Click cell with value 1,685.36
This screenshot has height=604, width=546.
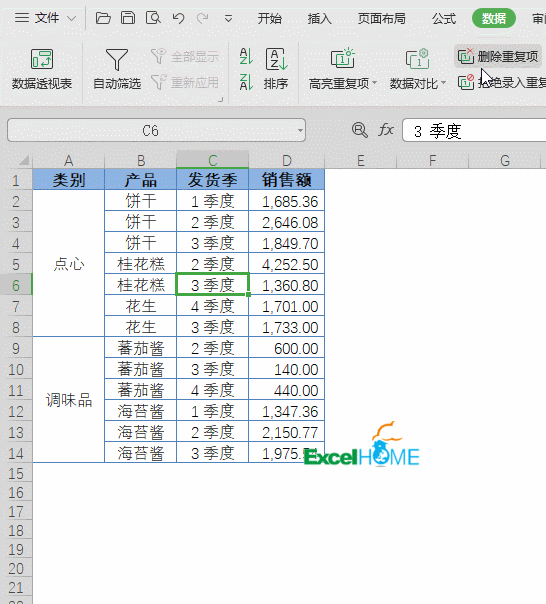click(x=287, y=201)
